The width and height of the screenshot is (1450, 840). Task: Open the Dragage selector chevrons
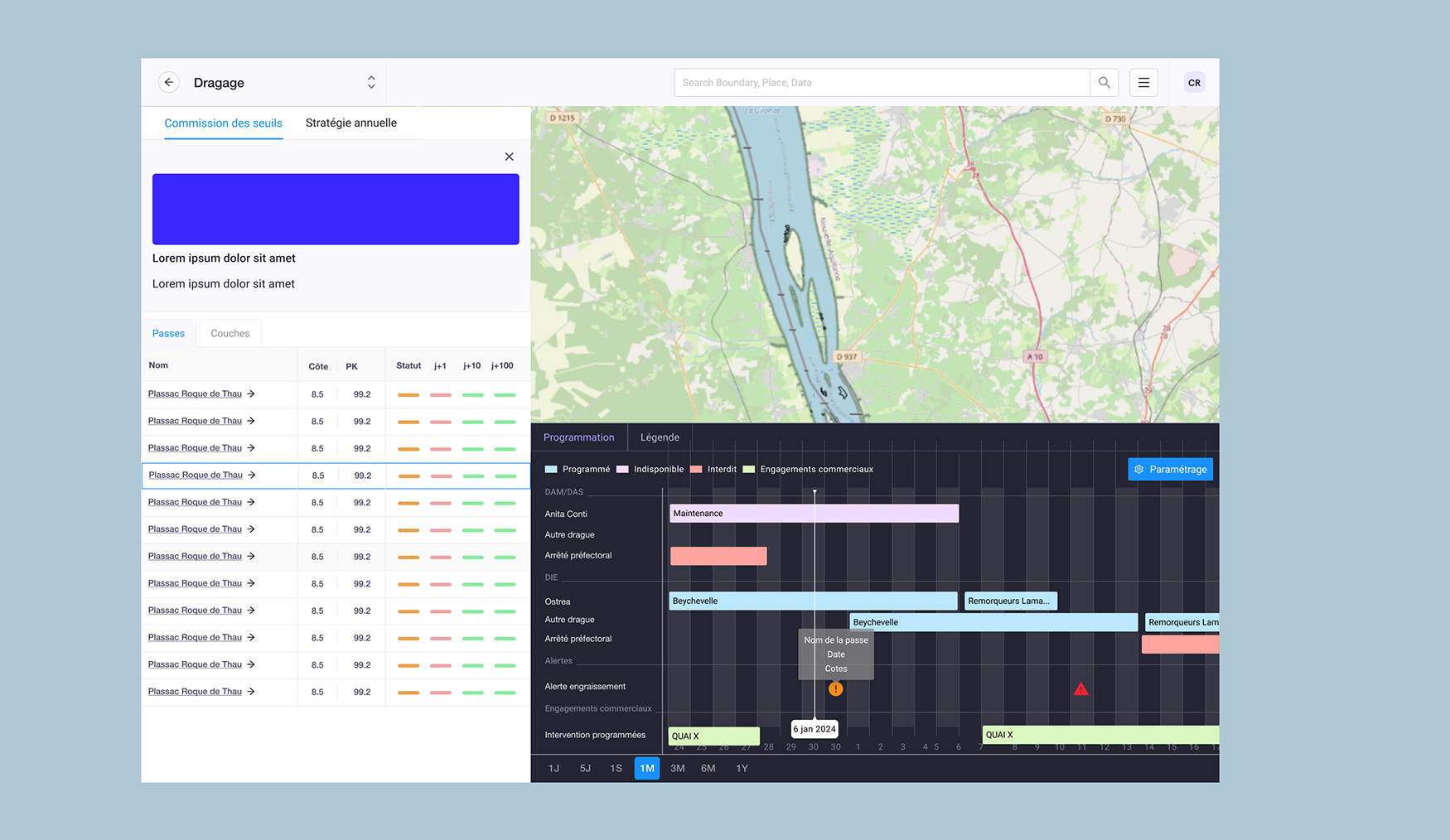click(x=371, y=82)
